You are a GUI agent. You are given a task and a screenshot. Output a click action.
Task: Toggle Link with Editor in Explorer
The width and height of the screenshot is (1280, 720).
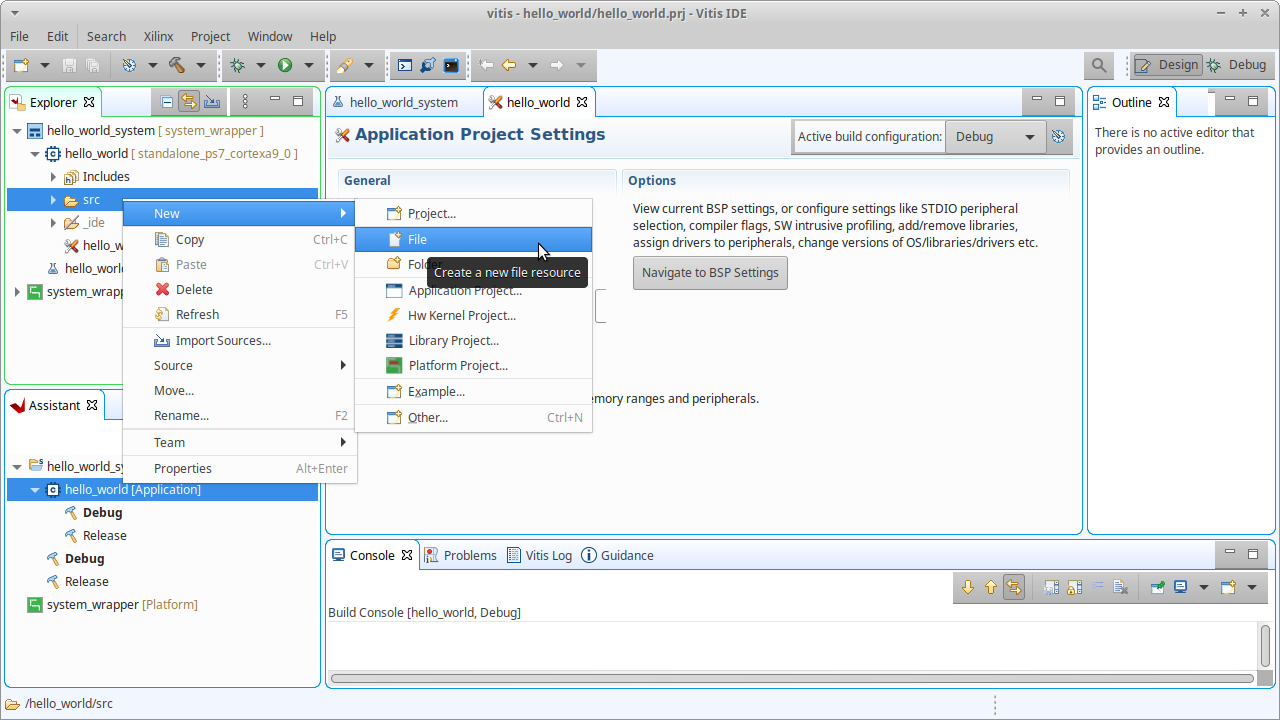189,101
